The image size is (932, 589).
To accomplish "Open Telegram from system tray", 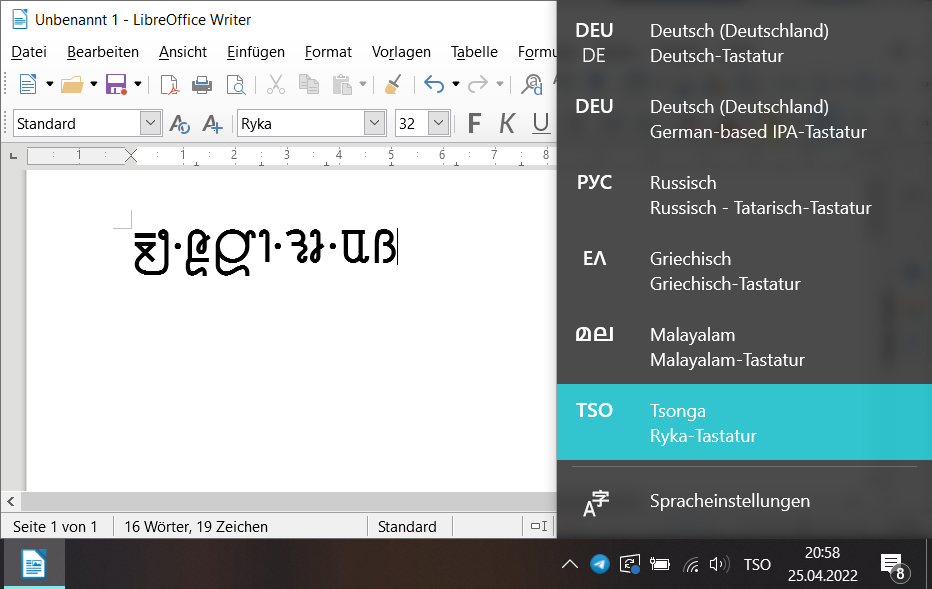I will click(599, 564).
